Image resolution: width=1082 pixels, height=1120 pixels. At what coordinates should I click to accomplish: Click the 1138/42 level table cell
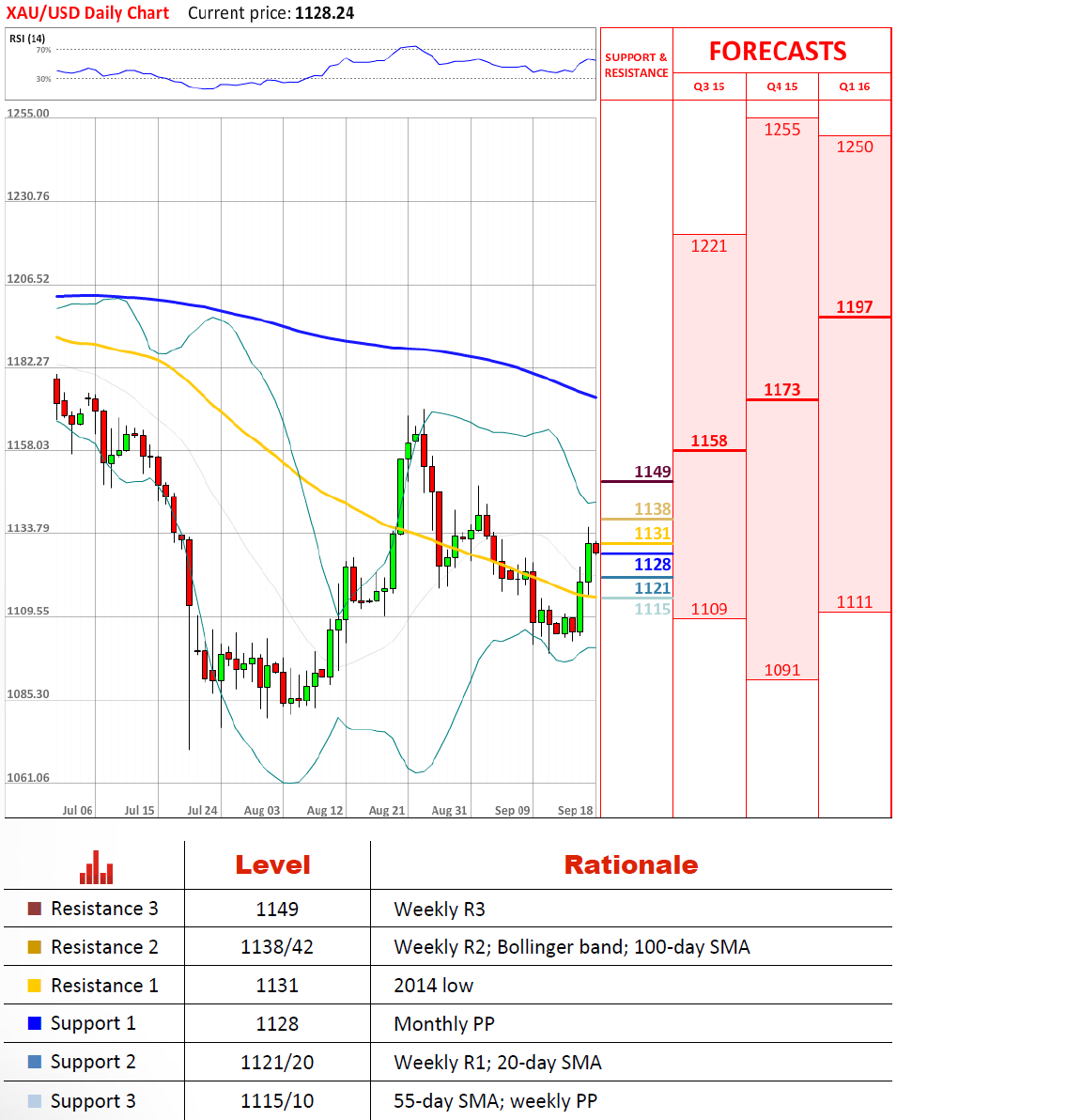(x=277, y=947)
